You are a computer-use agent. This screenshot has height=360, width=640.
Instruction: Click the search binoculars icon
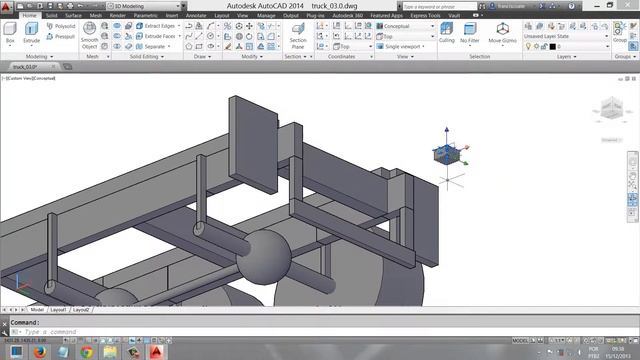coord(482,6)
